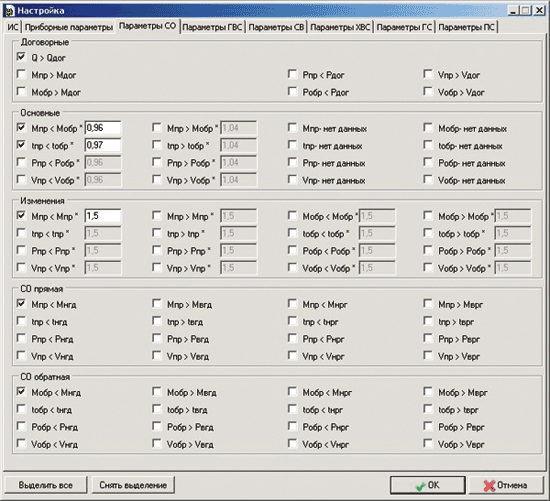Cancel the dialog with Отмена
550x501 pixels.
click(506, 485)
